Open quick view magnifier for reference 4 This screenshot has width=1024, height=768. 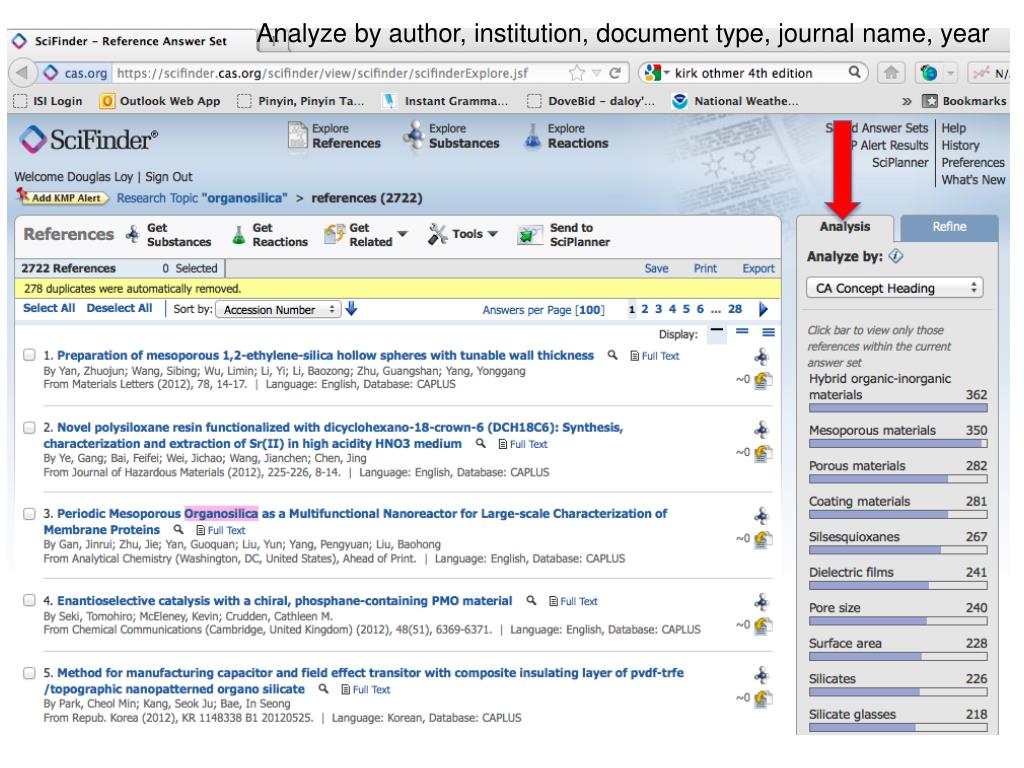pyautogui.click(x=531, y=600)
